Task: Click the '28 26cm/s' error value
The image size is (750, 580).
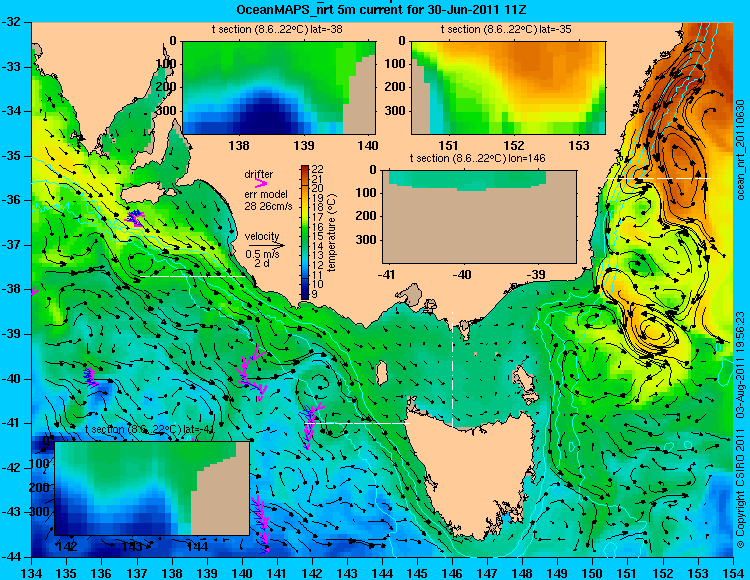Action: point(268,207)
